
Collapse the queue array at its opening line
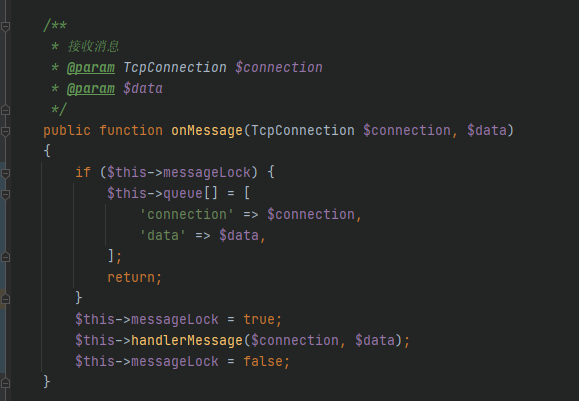[x=5, y=194]
